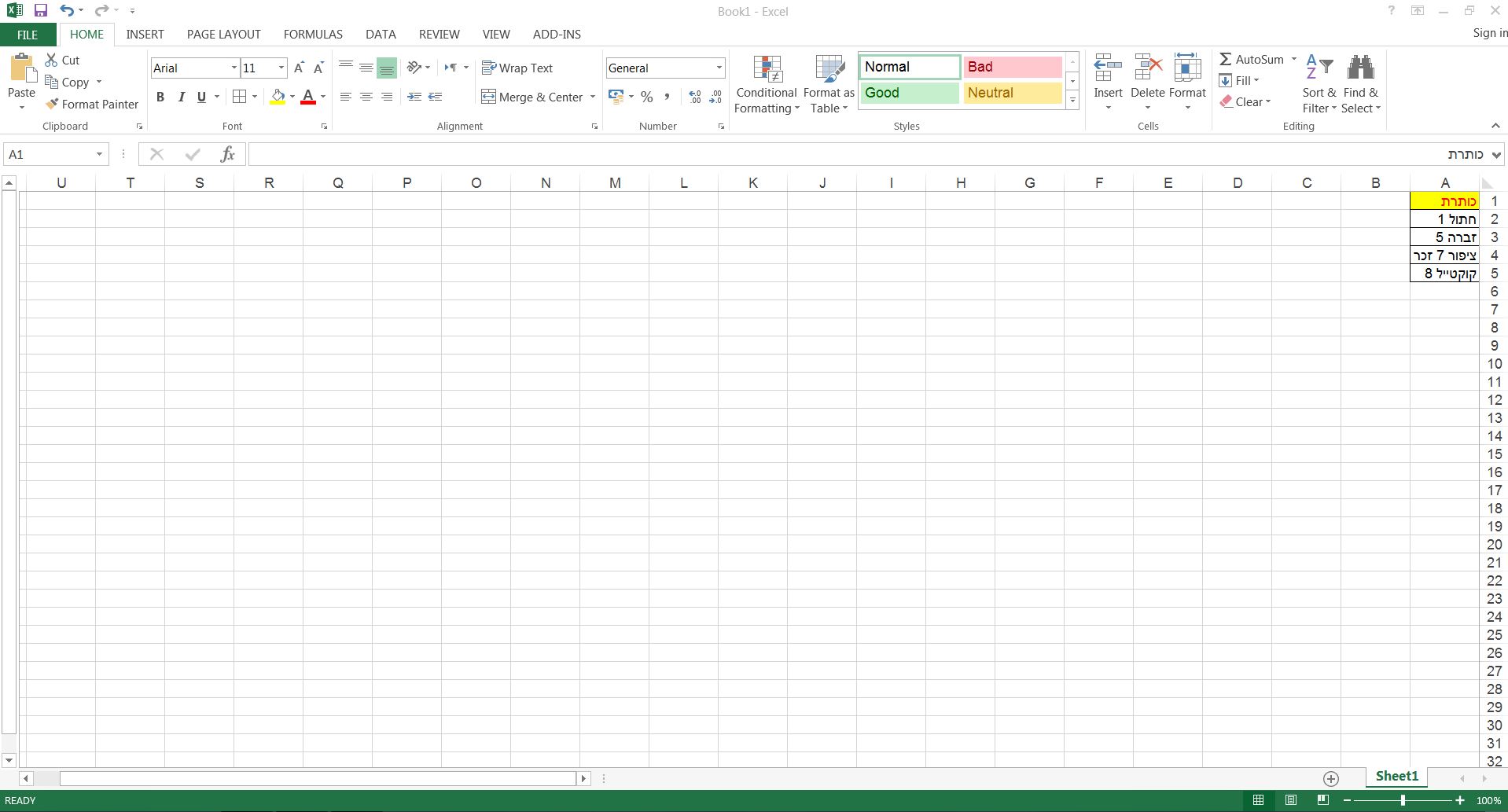Decrease font size with the small A icon

318,68
